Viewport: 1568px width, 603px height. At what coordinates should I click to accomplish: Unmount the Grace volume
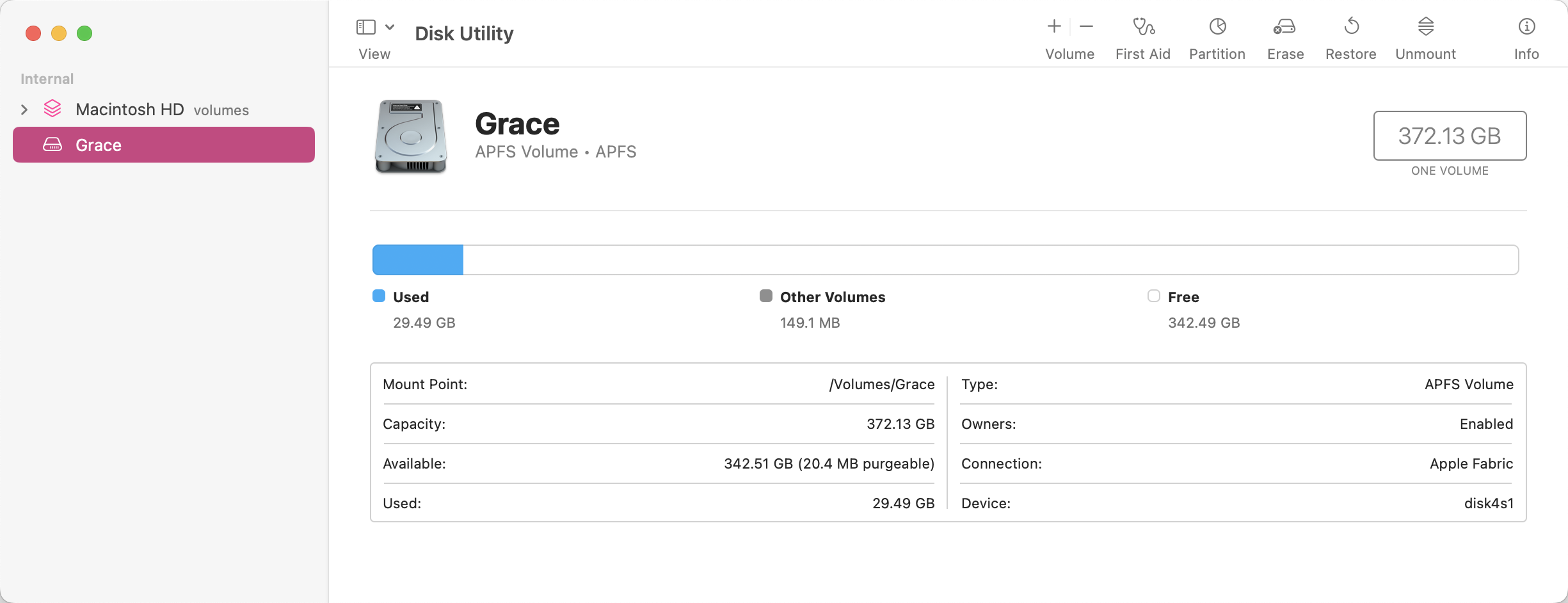(1425, 27)
